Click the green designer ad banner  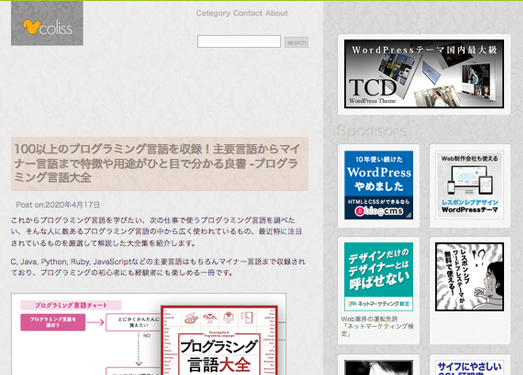[379, 277]
